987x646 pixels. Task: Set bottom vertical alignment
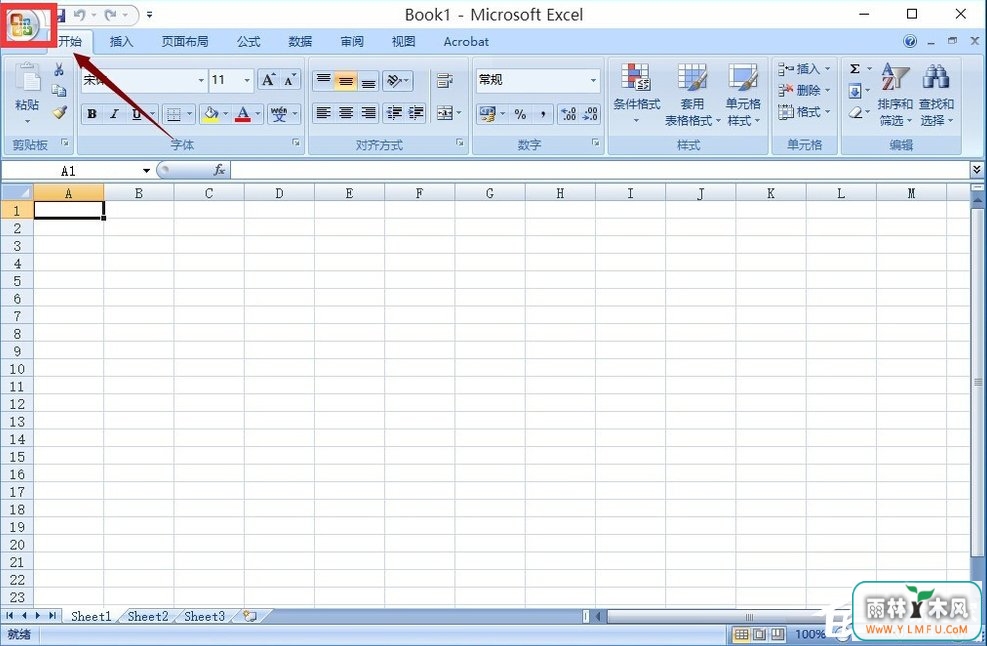(x=368, y=80)
